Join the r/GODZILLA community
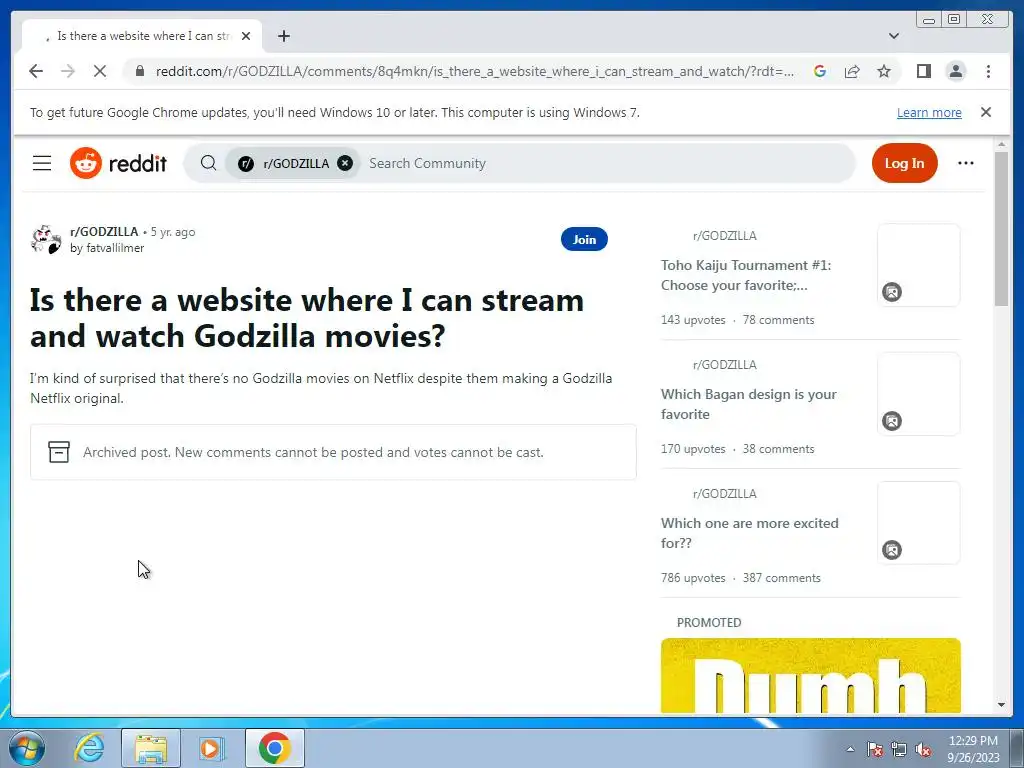The height and width of the screenshot is (768, 1024). (584, 240)
